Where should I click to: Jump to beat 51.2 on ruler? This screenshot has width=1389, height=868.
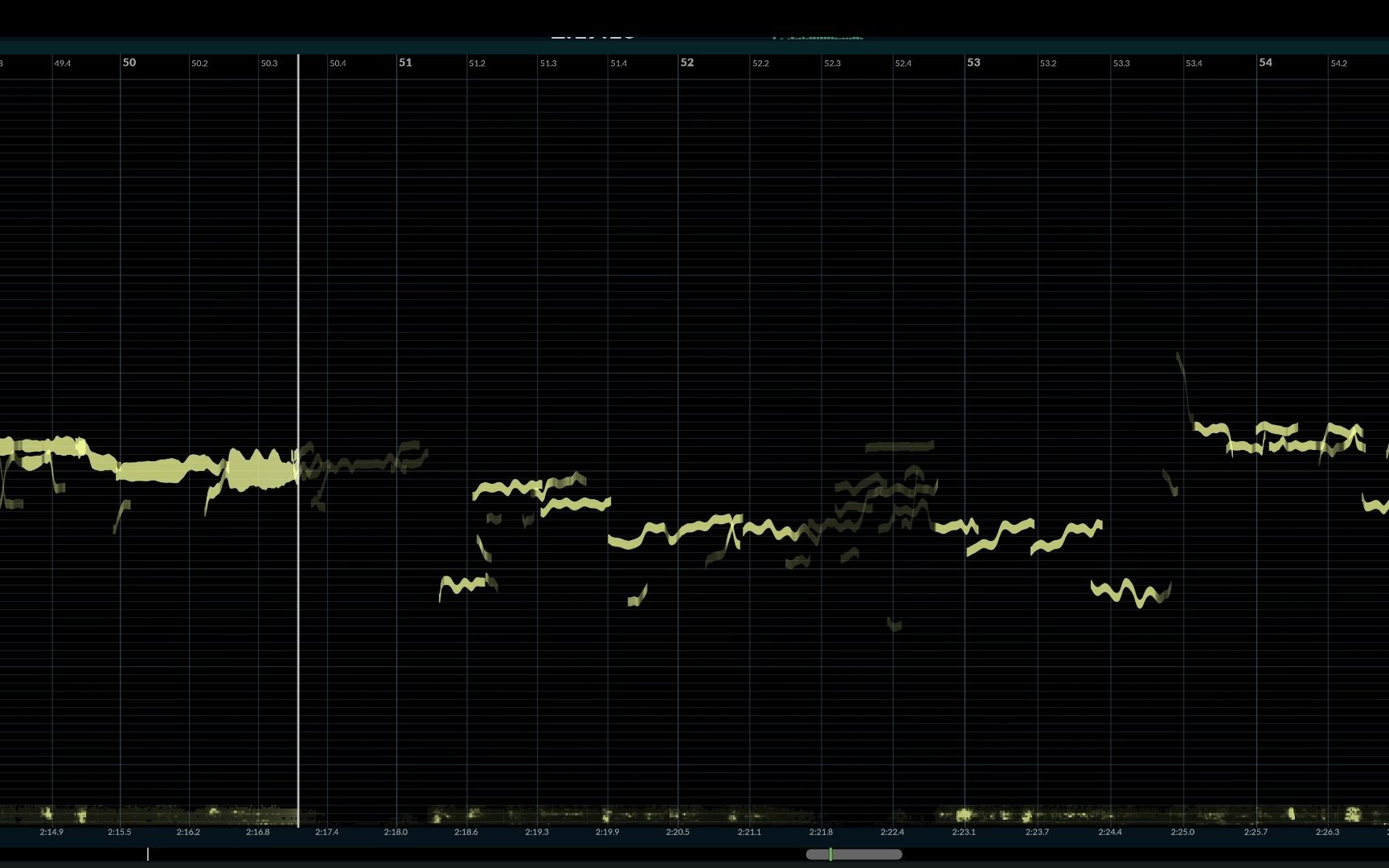coord(477,63)
